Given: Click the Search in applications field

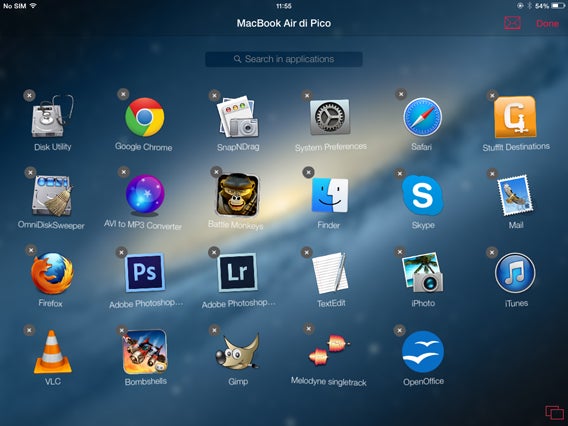Looking at the screenshot, I should point(284,59).
